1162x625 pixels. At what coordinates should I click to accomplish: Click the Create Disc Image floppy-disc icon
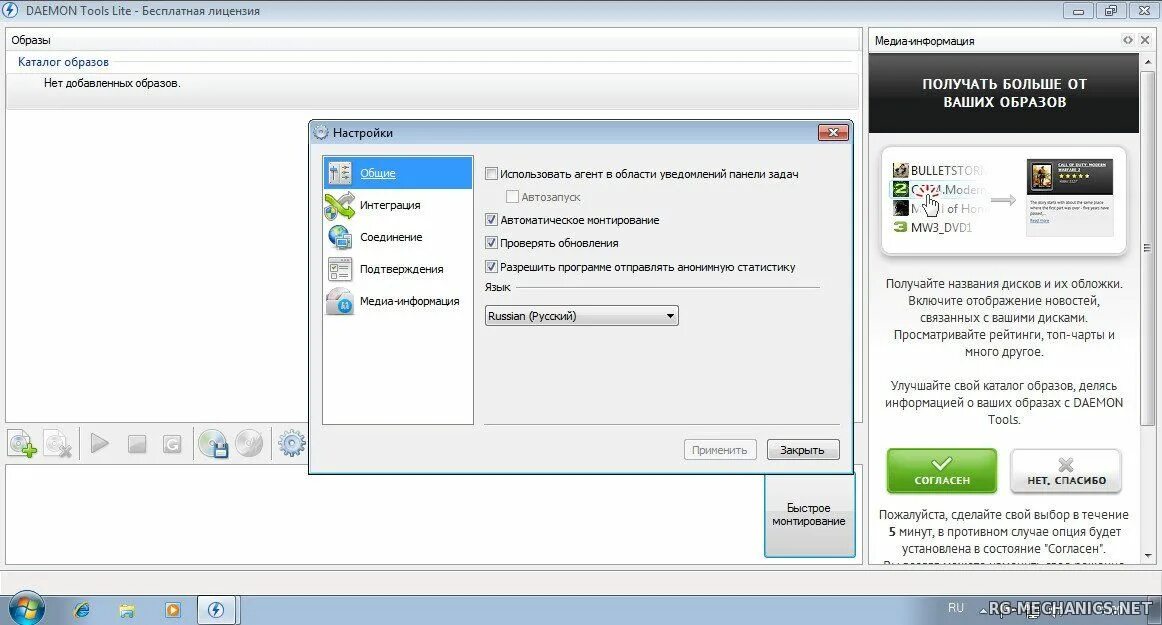click(x=213, y=444)
